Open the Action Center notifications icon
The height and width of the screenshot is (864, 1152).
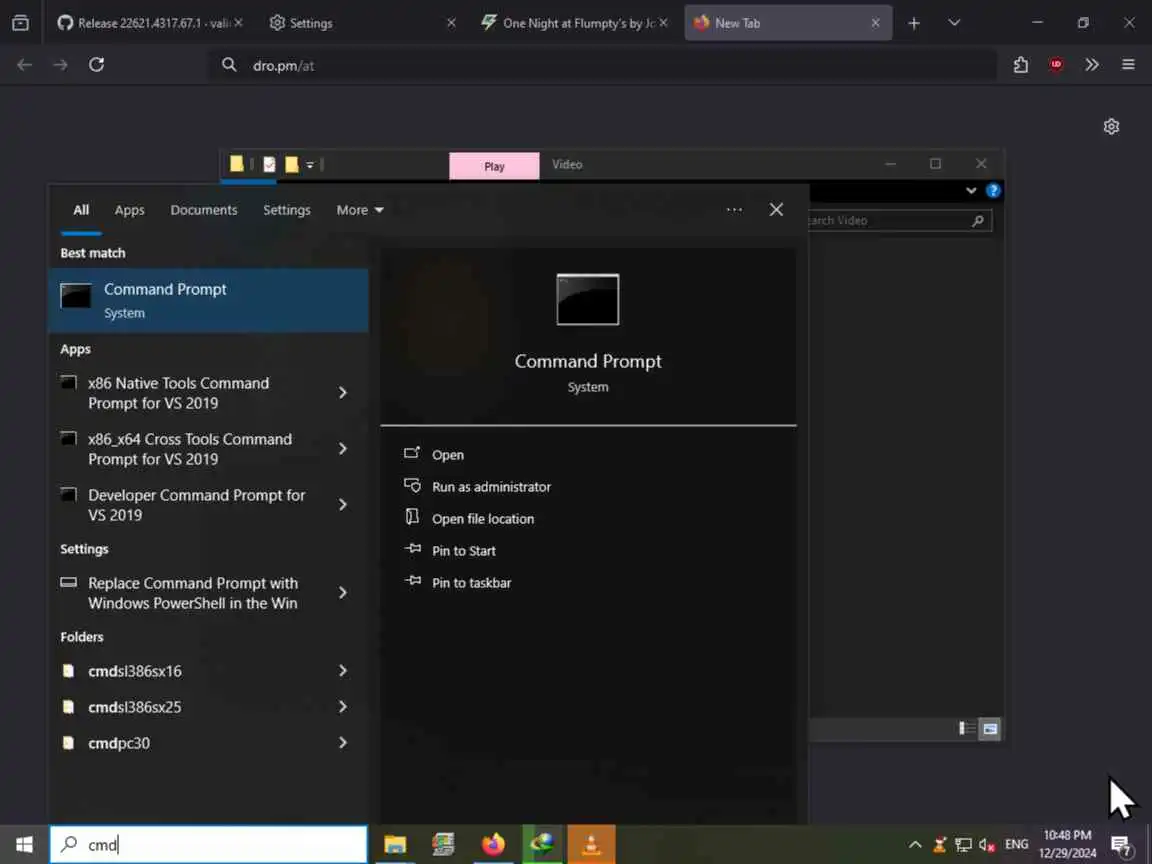[1121, 846]
